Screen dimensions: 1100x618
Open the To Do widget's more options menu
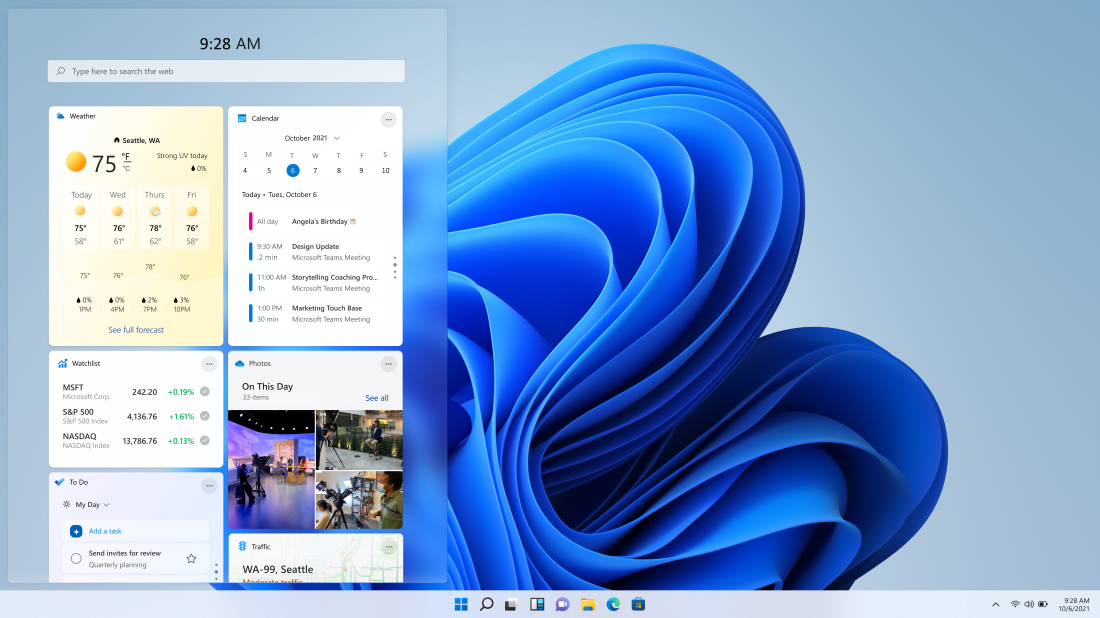[x=209, y=486]
